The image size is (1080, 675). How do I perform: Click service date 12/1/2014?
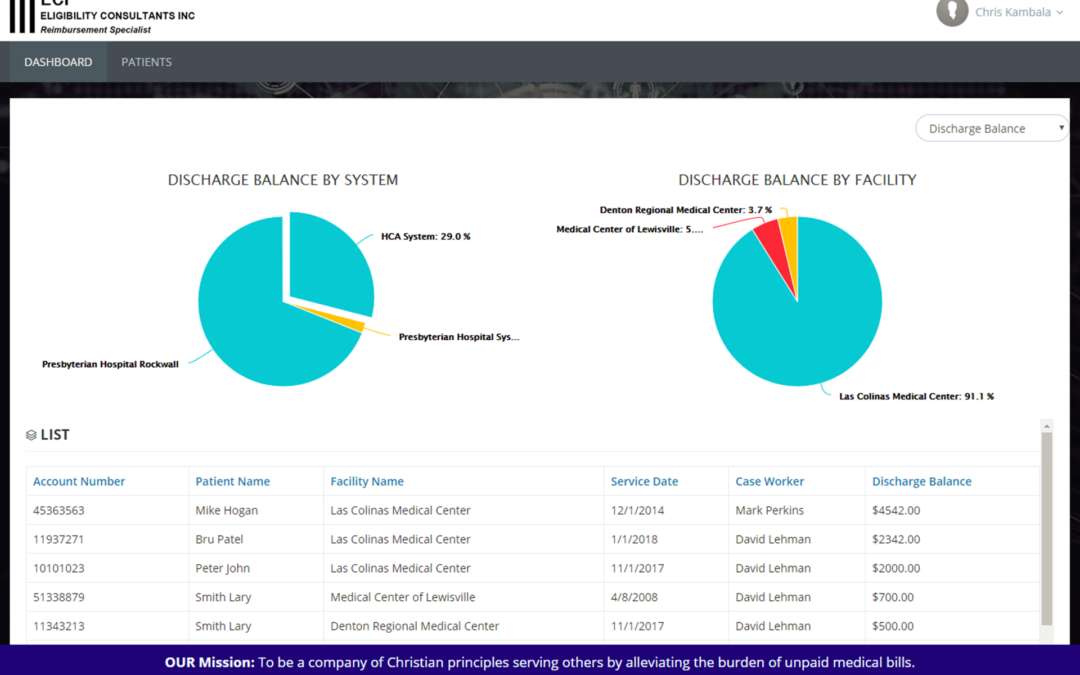(x=637, y=510)
